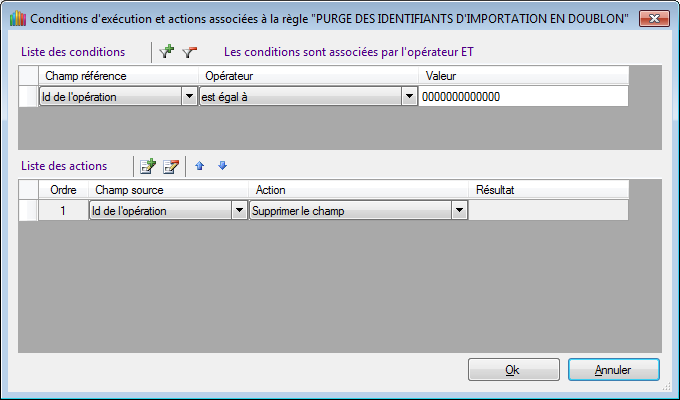Click the edit action icon
Image resolution: width=680 pixels, height=400 pixels.
[170, 166]
